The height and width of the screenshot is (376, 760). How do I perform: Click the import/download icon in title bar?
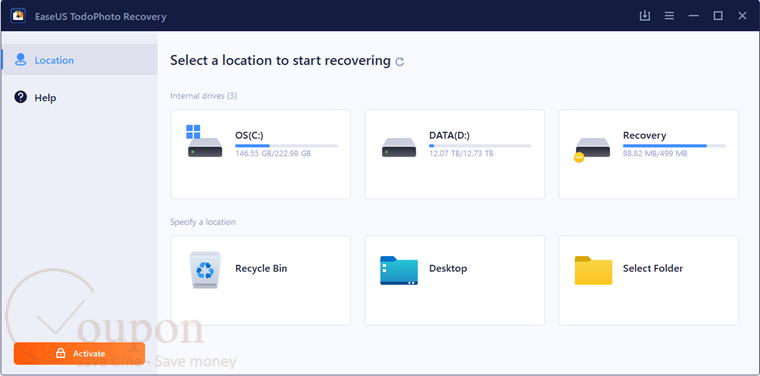pos(645,16)
